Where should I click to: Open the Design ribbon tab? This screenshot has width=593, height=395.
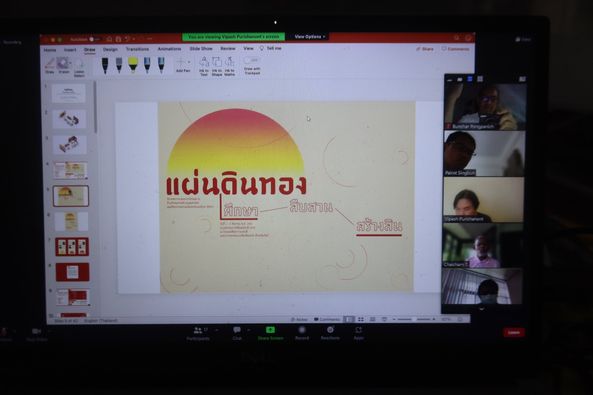click(110, 49)
